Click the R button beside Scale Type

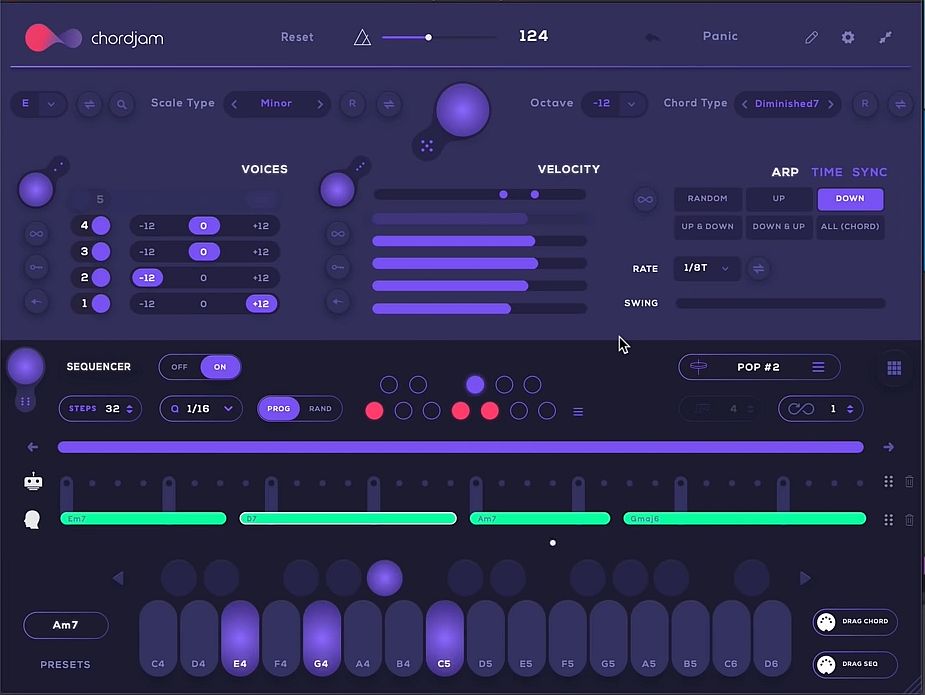[352, 104]
